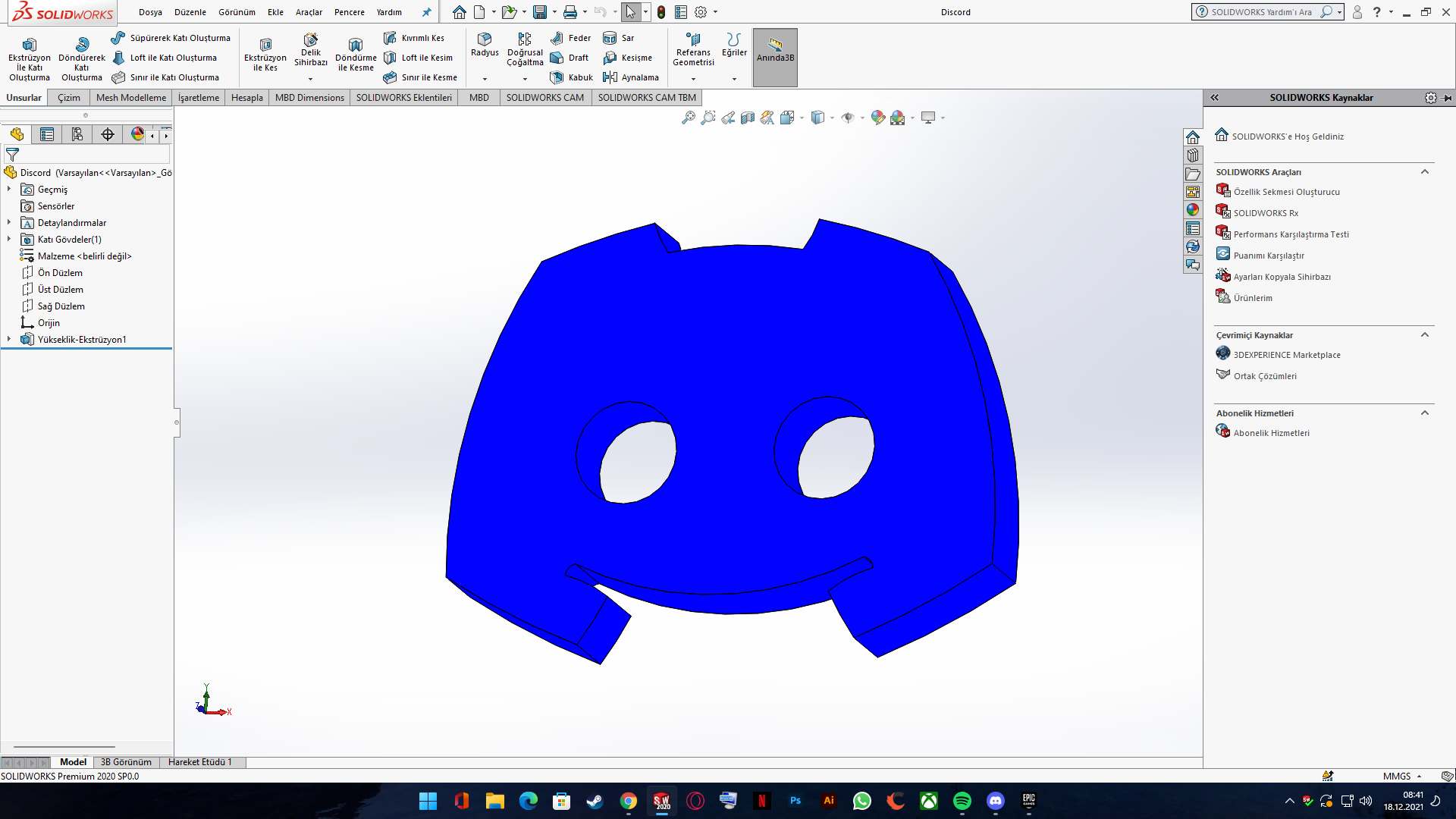Switch to the Çizim tab
Viewport: 1456px width, 819px height.
[x=68, y=97]
